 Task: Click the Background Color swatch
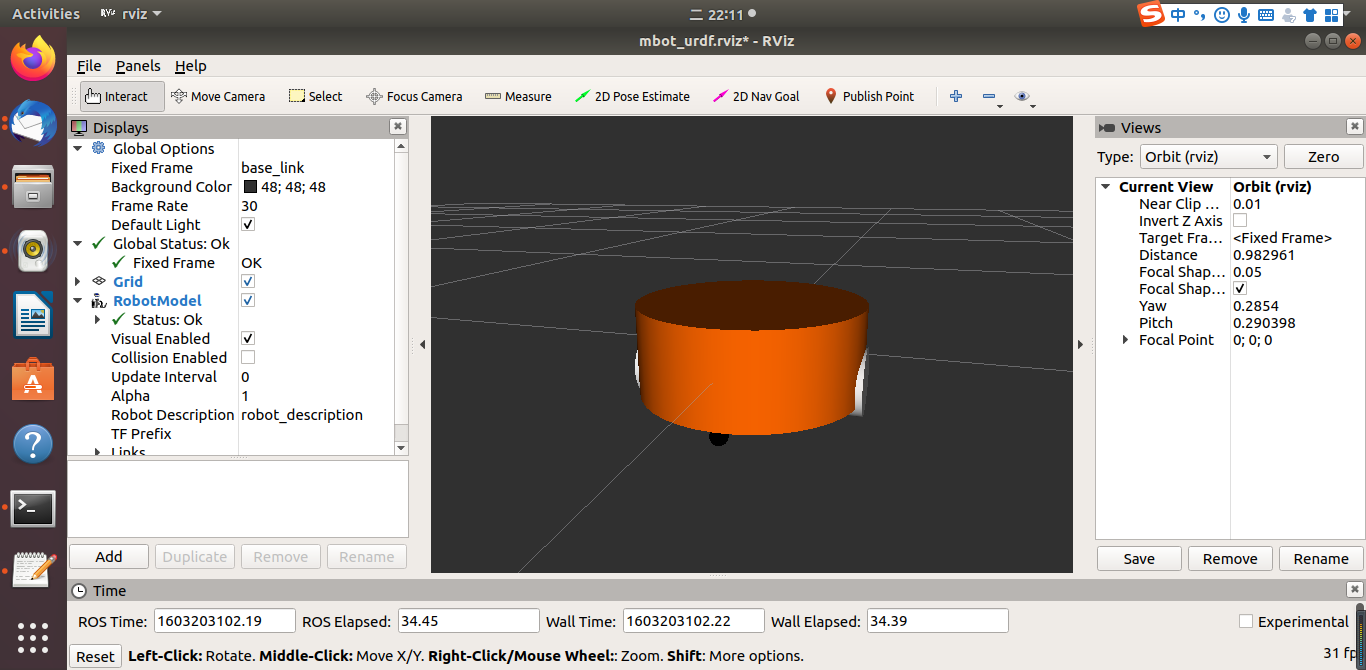click(250, 187)
